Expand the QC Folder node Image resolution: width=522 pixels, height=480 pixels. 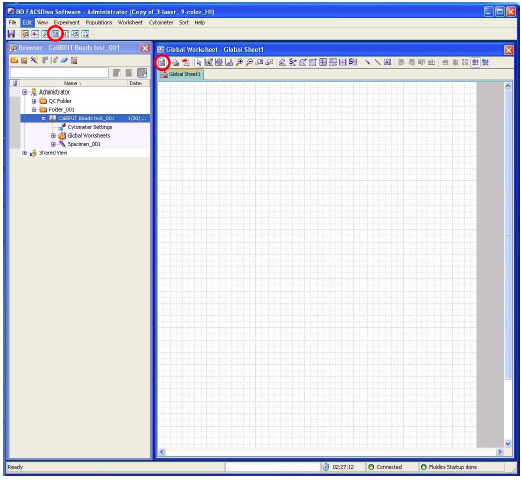pos(34,101)
